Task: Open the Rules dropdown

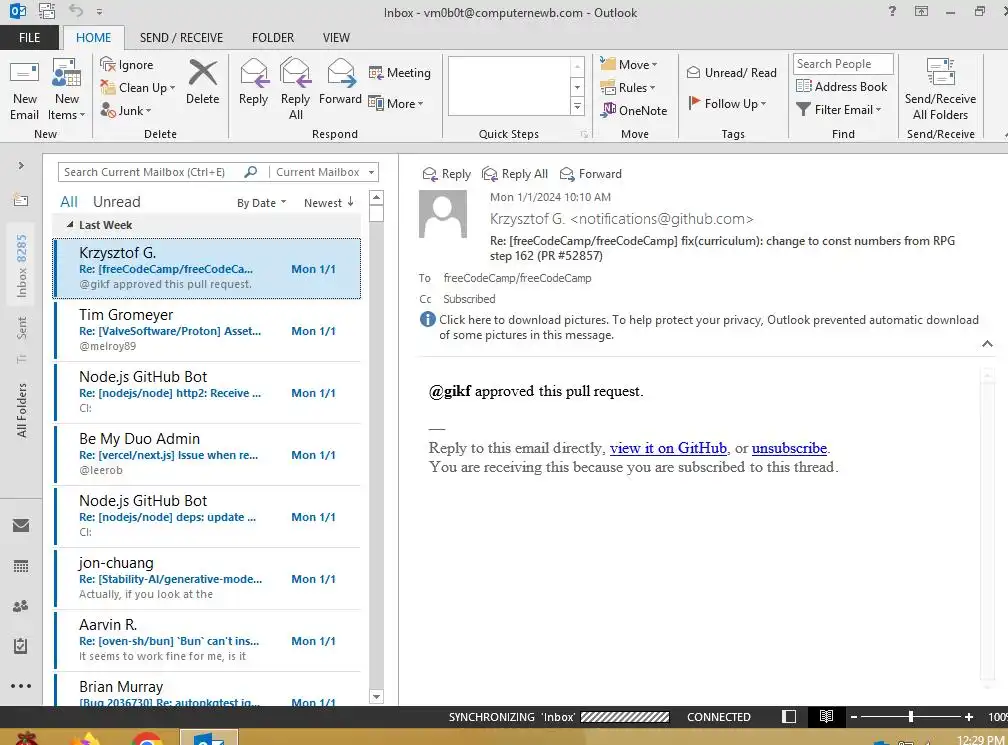Action: (627, 87)
